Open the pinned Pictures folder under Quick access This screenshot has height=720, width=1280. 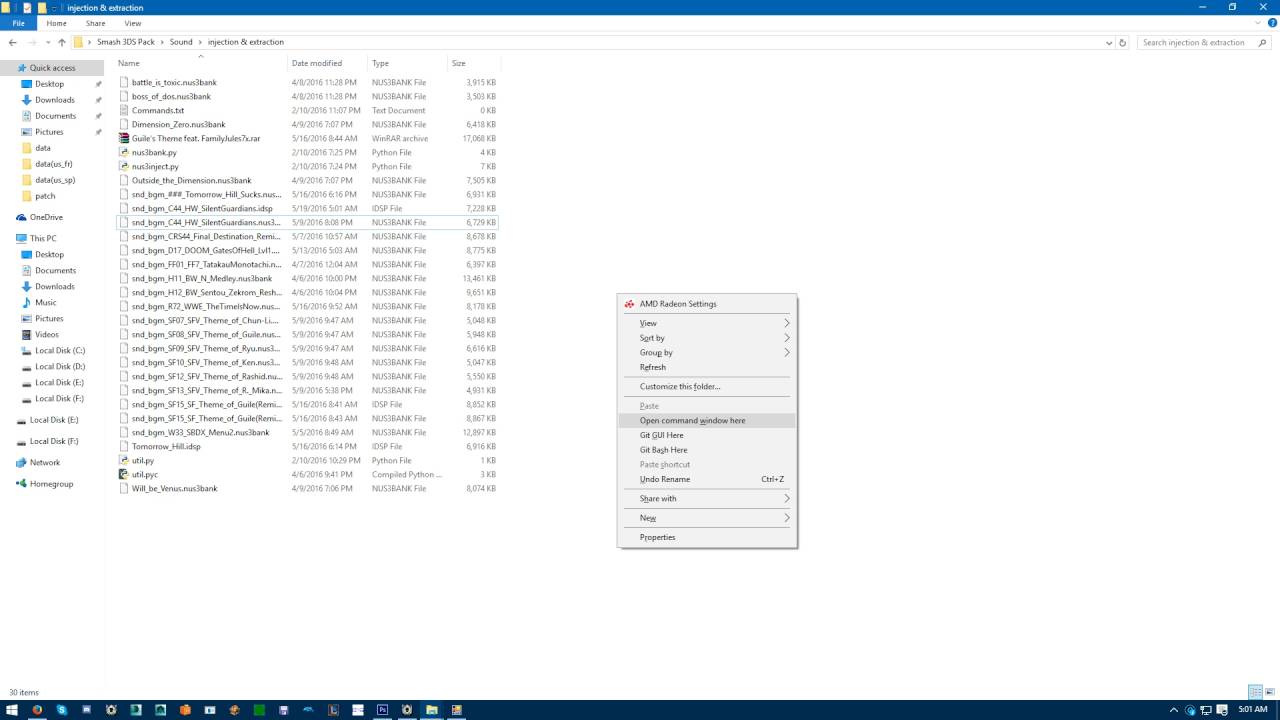pos(49,132)
